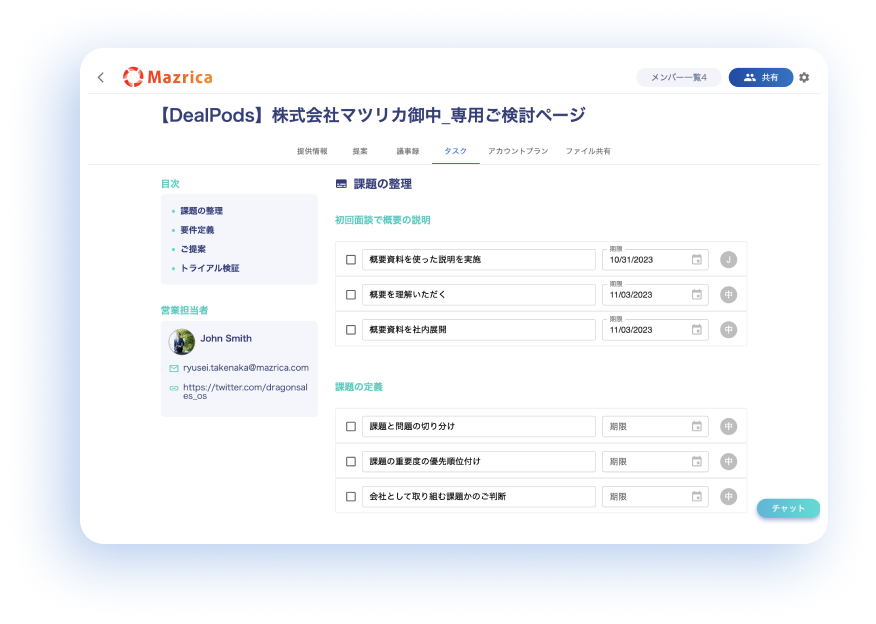Click the 初回面談で概要の説明 subsection heading
The image size is (876, 624).
pyautogui.click(x=383, y=220)
